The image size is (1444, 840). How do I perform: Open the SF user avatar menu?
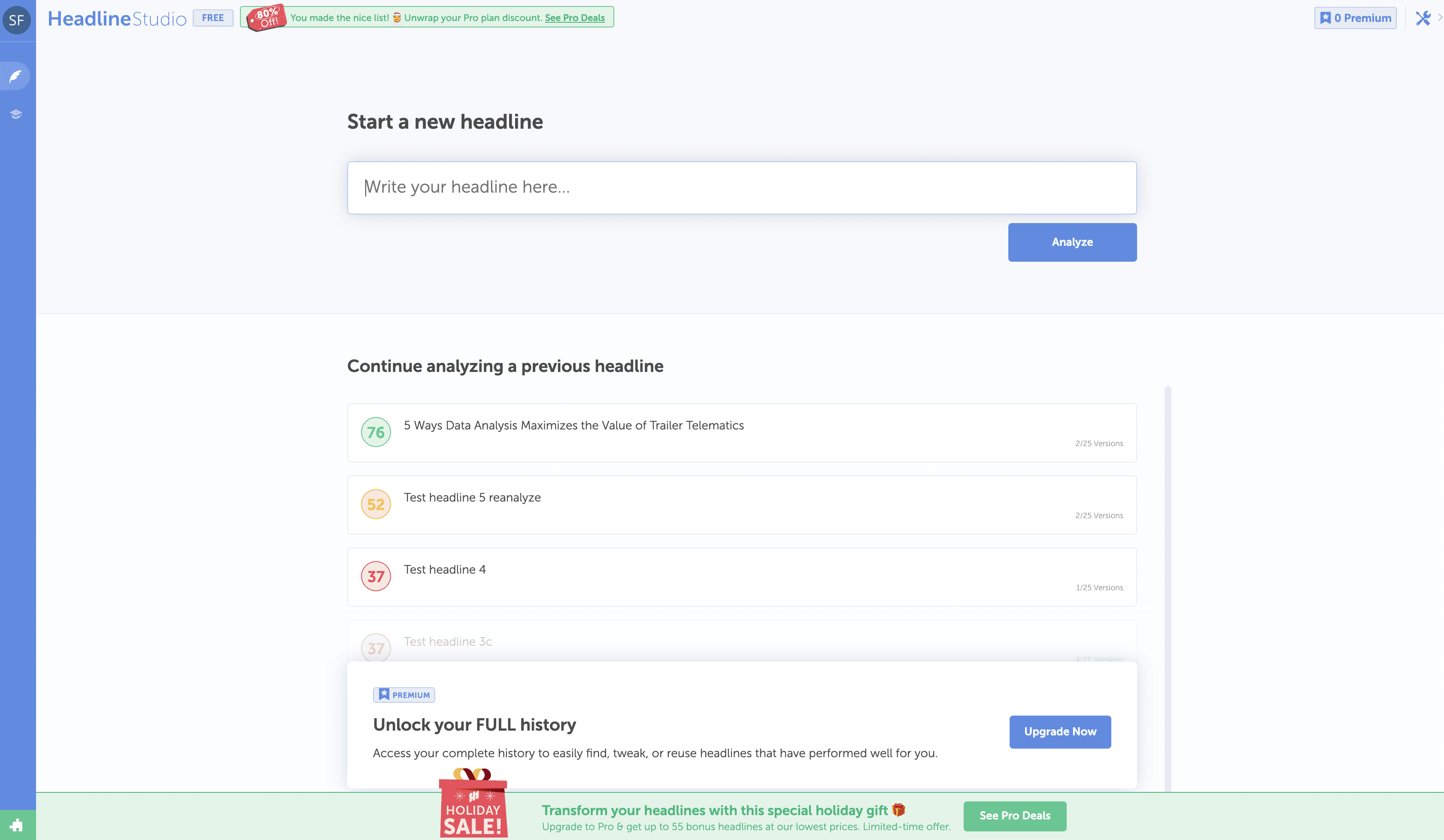pos(17,20)
